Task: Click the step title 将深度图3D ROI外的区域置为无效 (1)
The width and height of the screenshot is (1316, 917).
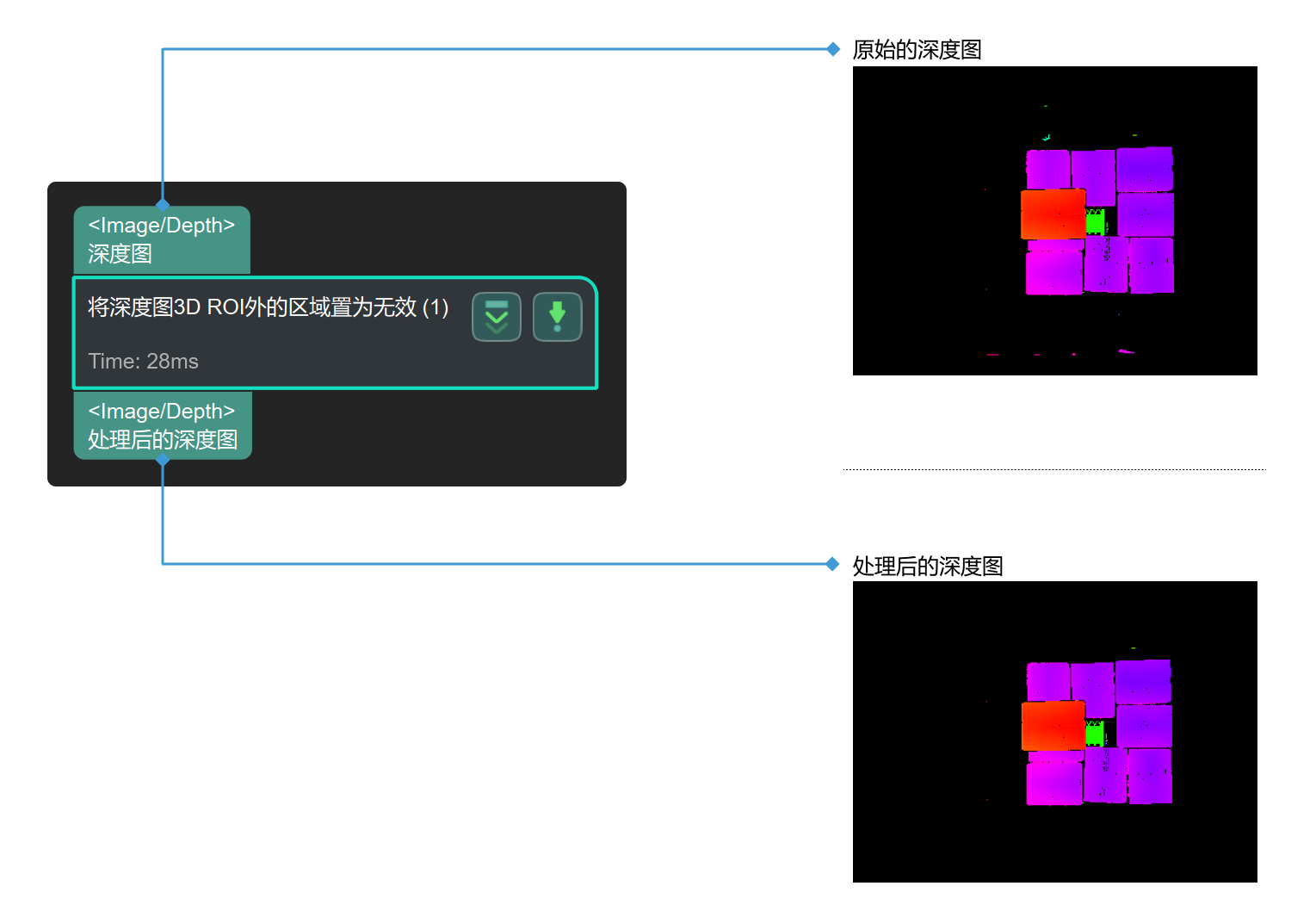Action: [269, 307]
